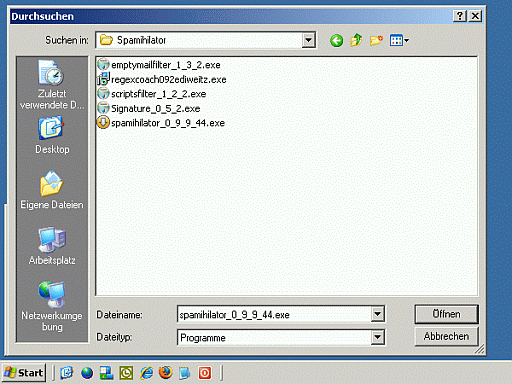The width and height of the screenshot is (512, 384).
Task: Open the Windows Start menu
Action: pos(24,373)
